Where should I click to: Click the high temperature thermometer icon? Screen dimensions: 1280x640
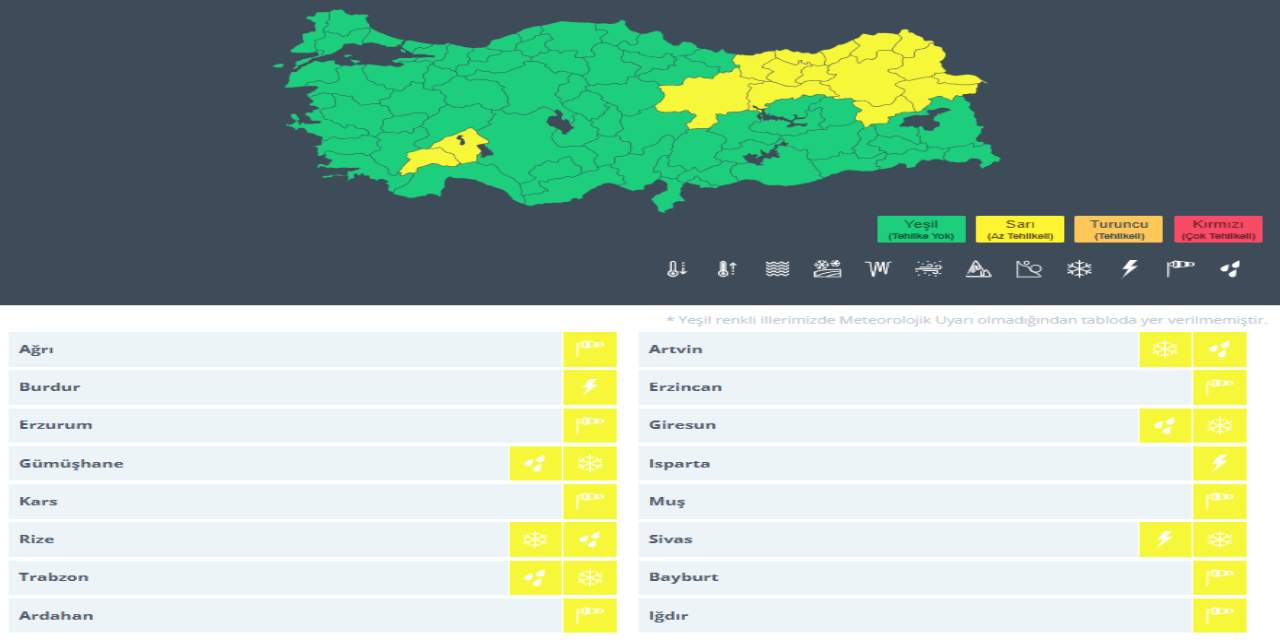tap(727, 268)
